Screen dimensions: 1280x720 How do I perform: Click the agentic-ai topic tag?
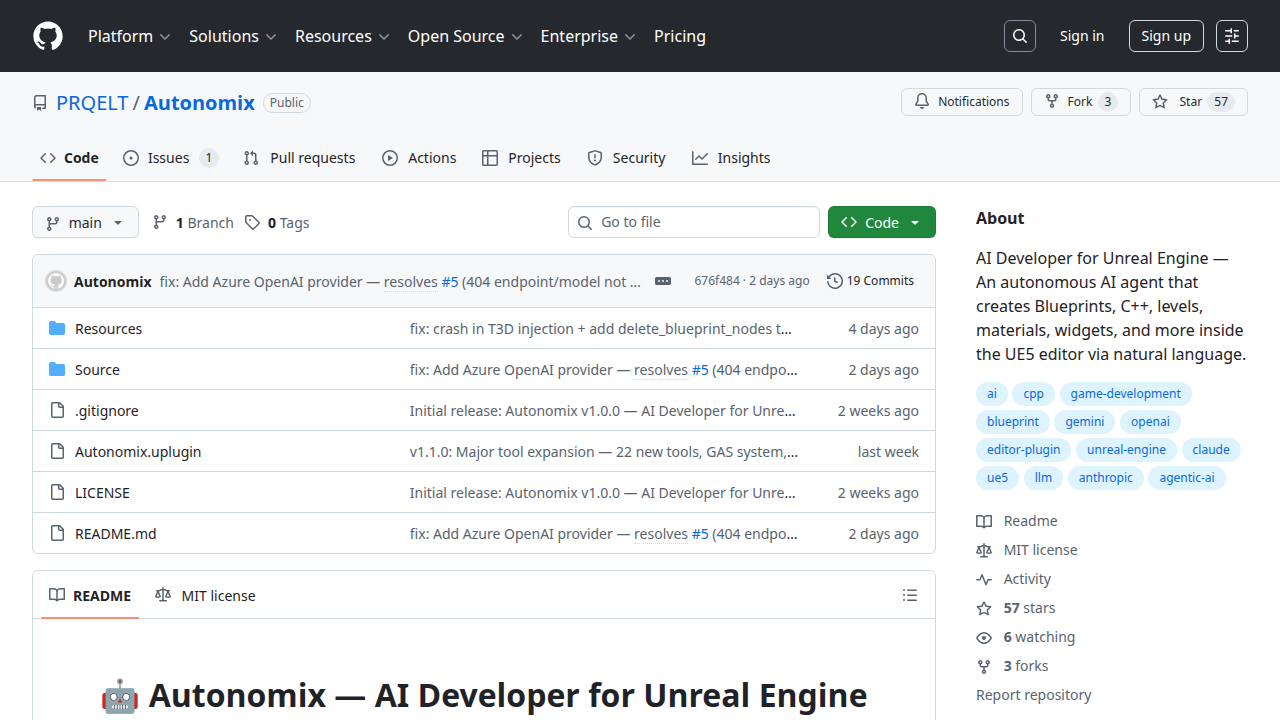[1187, 478]
